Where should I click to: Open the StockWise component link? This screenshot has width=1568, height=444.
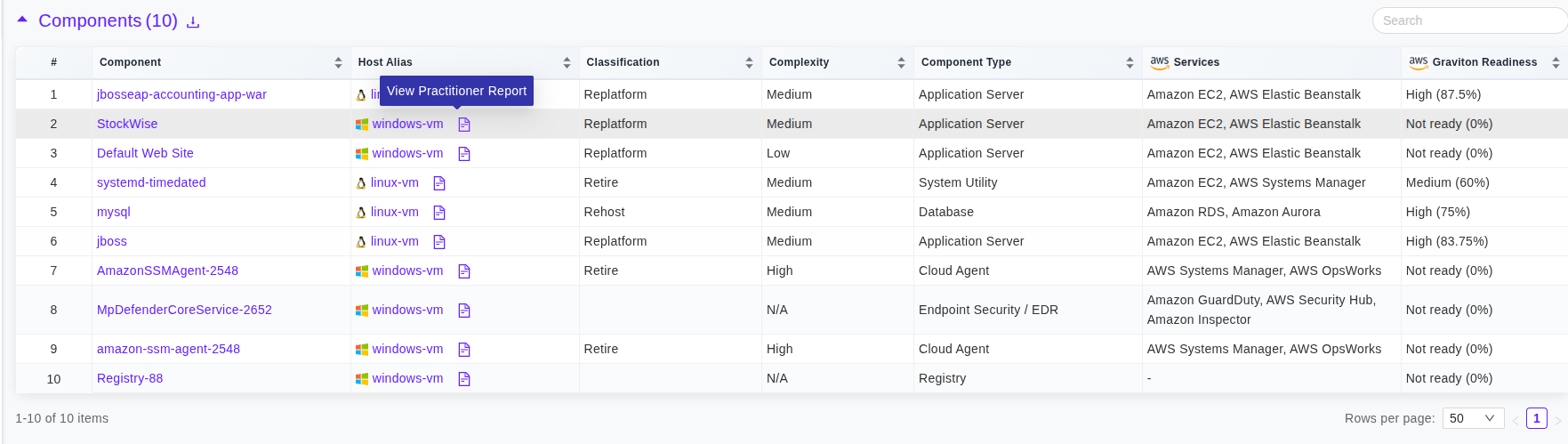pos(127,124)
